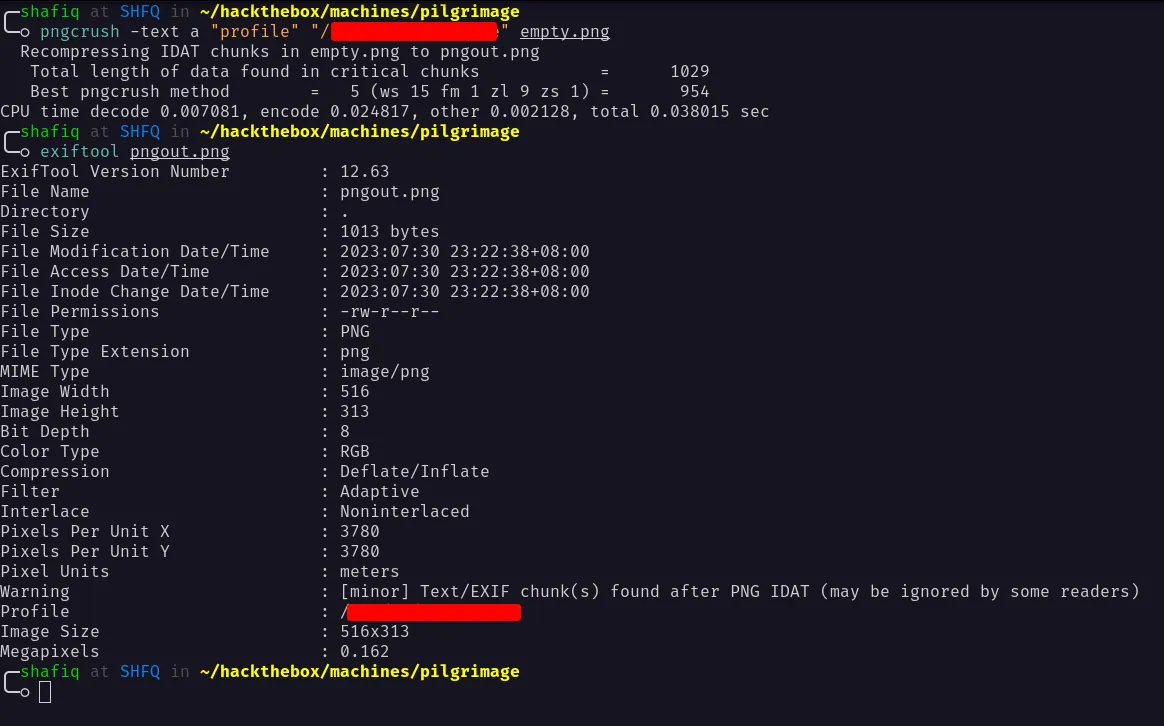The height and width of the screenshot is (726, 1164).
Task: Click the exiftool command word
Action: tap(80, 152)
